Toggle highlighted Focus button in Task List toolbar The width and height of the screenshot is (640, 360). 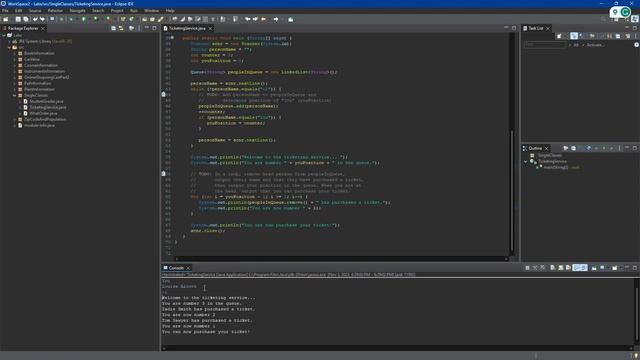coord(574,36)
